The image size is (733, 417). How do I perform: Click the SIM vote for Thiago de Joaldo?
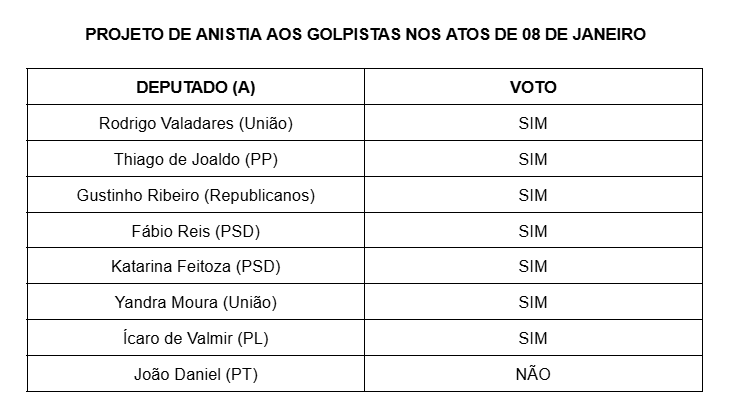(533, 159)
